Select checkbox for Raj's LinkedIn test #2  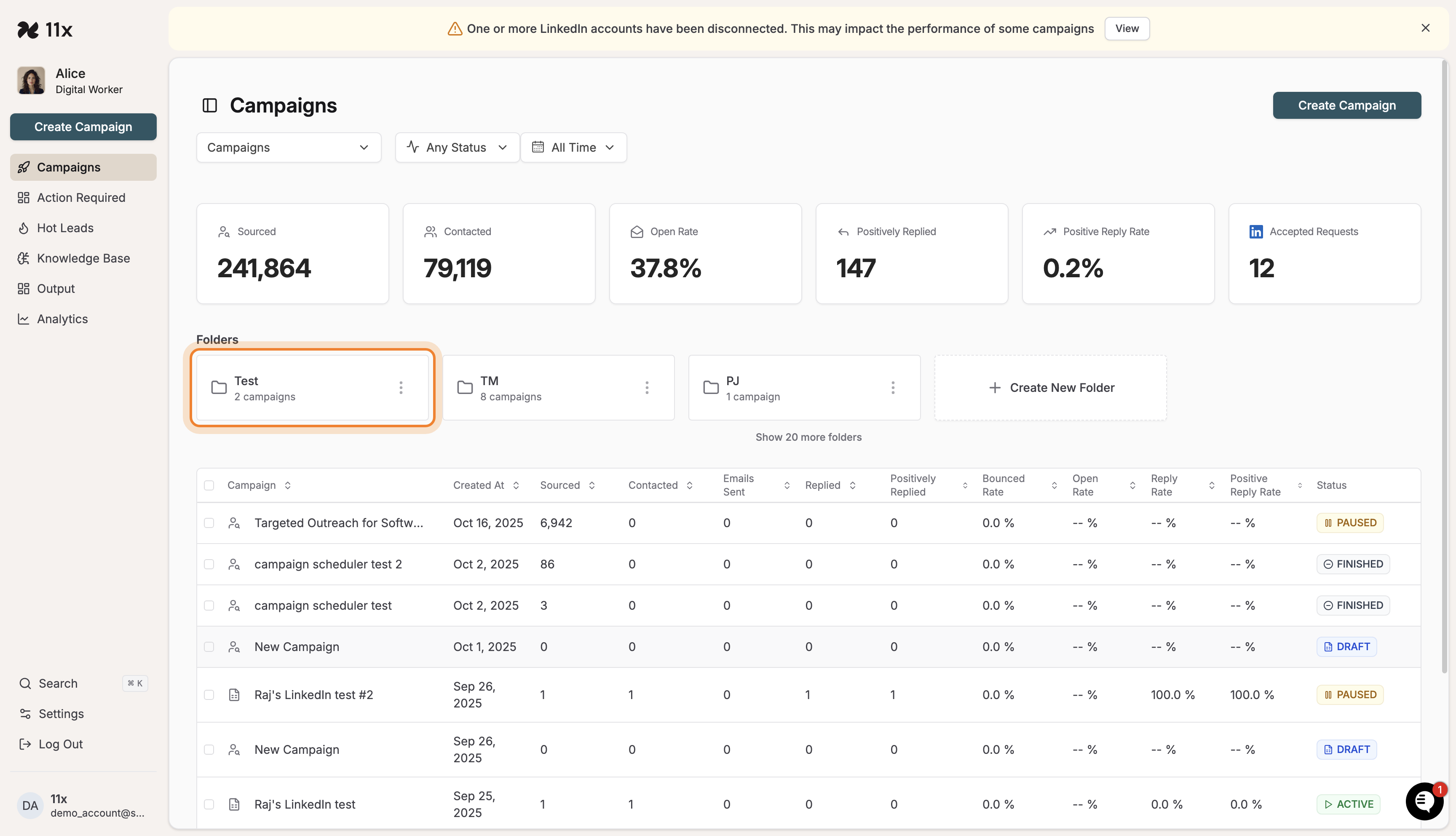pos(209,695)
